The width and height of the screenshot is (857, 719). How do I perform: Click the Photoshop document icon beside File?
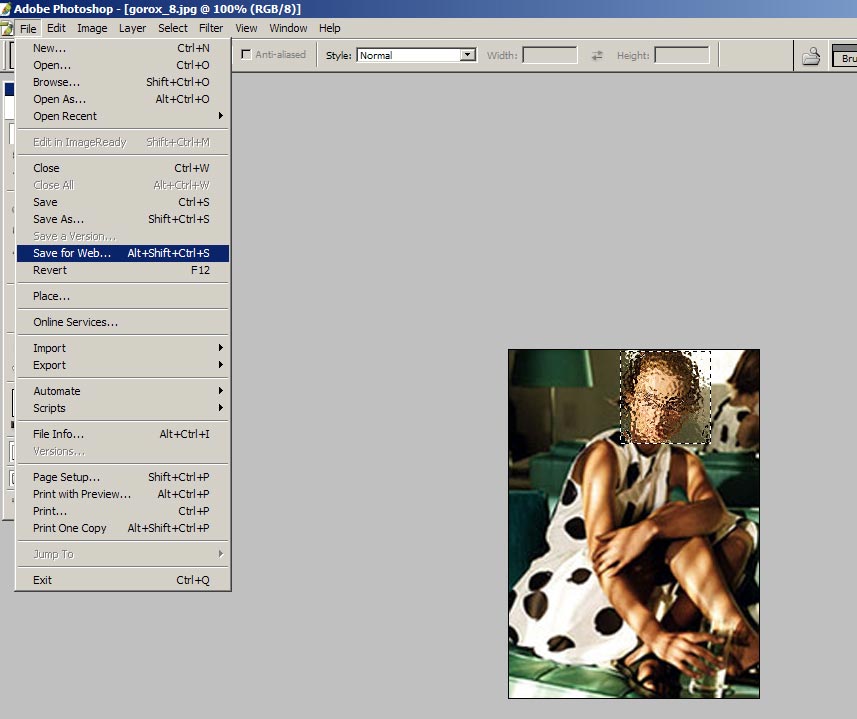7,28
